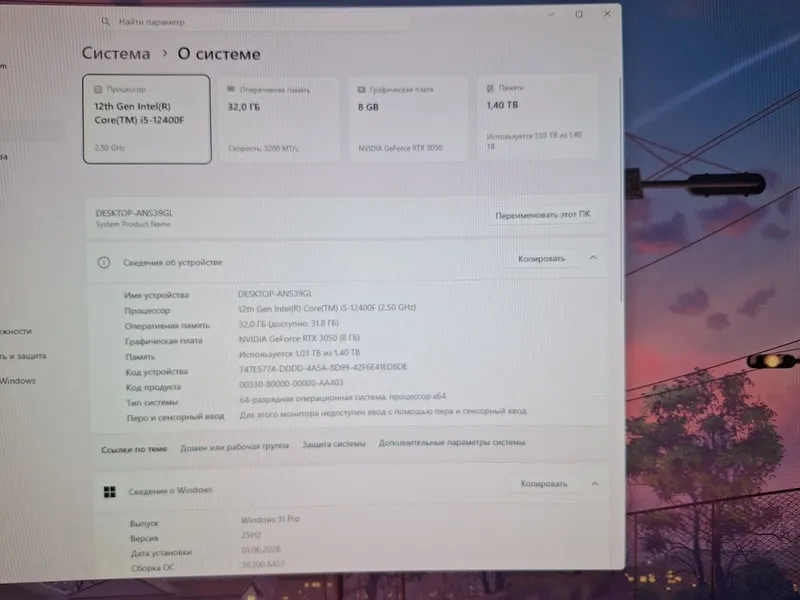Viewport: 800px width, 600px height.
Task: Copy device info with Копировать button
Action: 541,259
